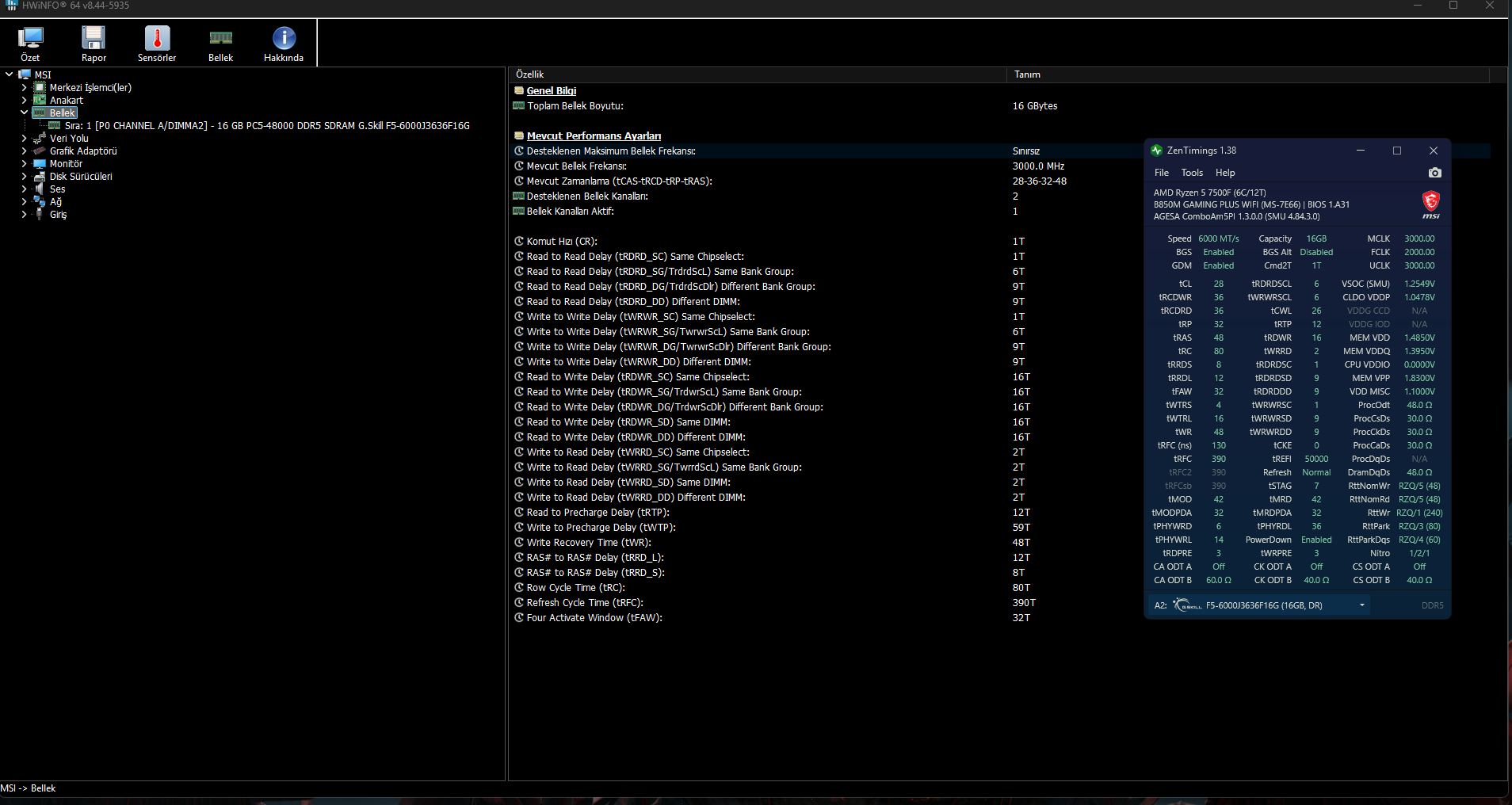Open the ZenTimings Help menu

[x=1225, y=173]
